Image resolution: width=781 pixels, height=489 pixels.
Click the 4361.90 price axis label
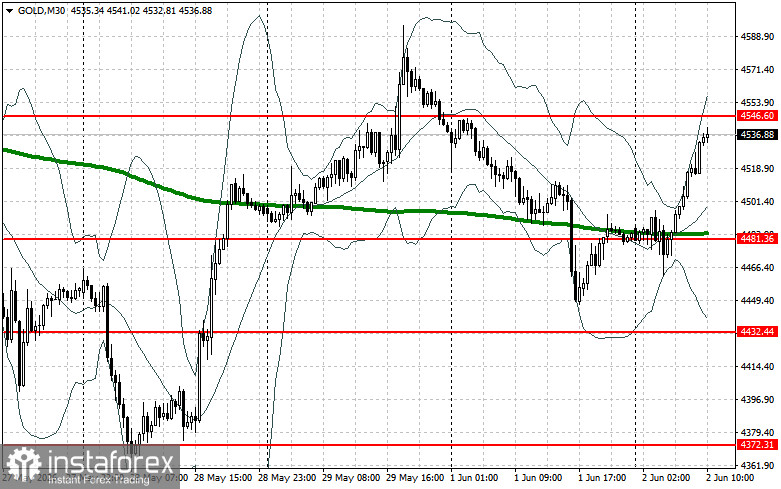coord(757,466)
